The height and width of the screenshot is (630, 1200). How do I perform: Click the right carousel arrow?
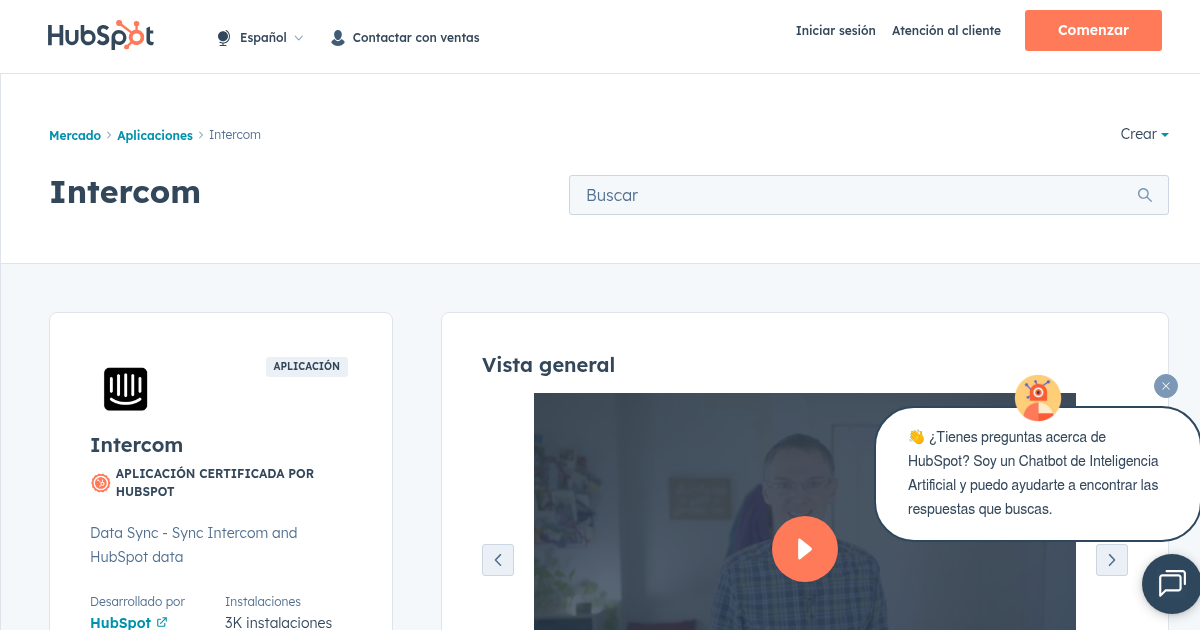(1112, 560)
